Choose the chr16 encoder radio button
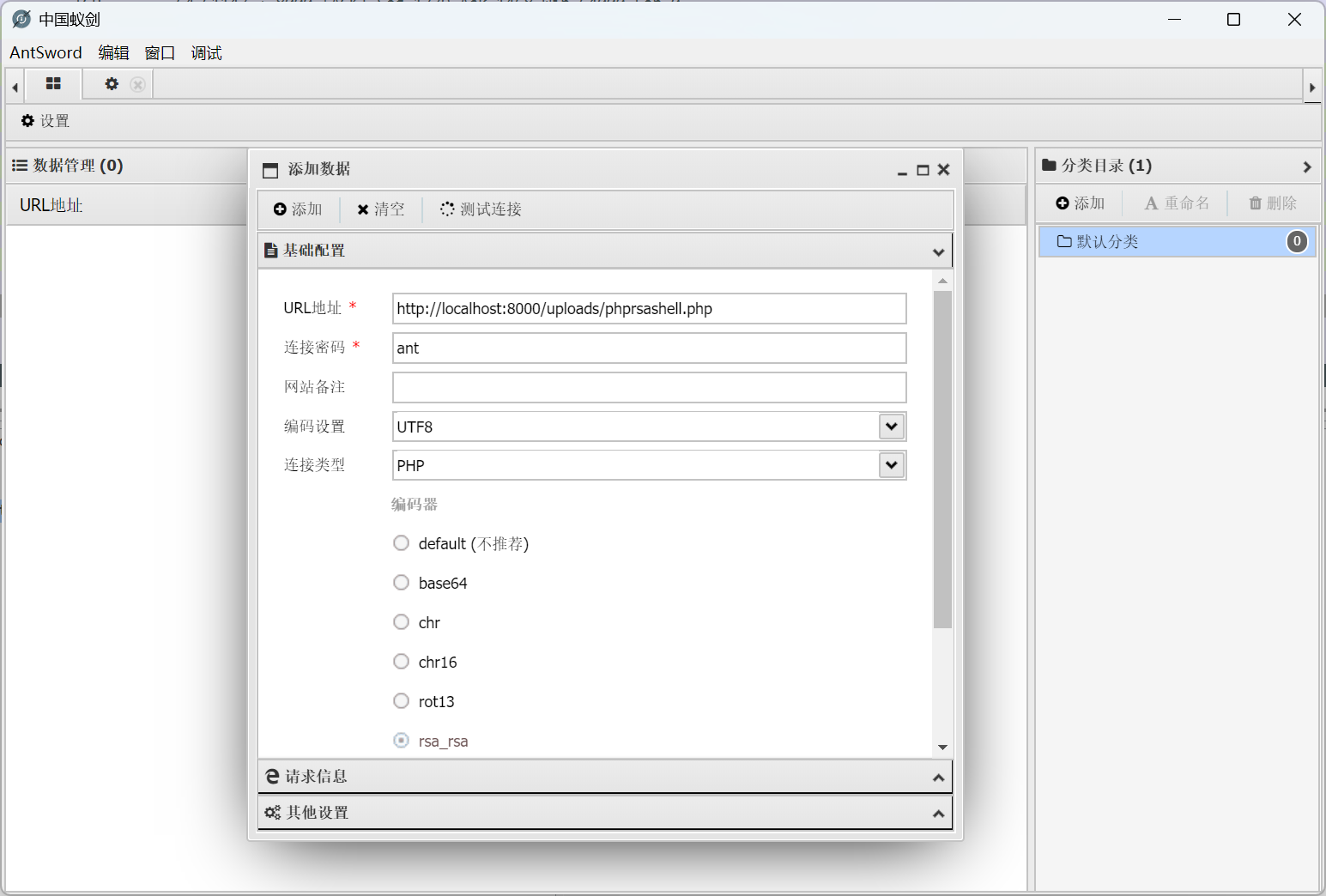 pos(401,662)
